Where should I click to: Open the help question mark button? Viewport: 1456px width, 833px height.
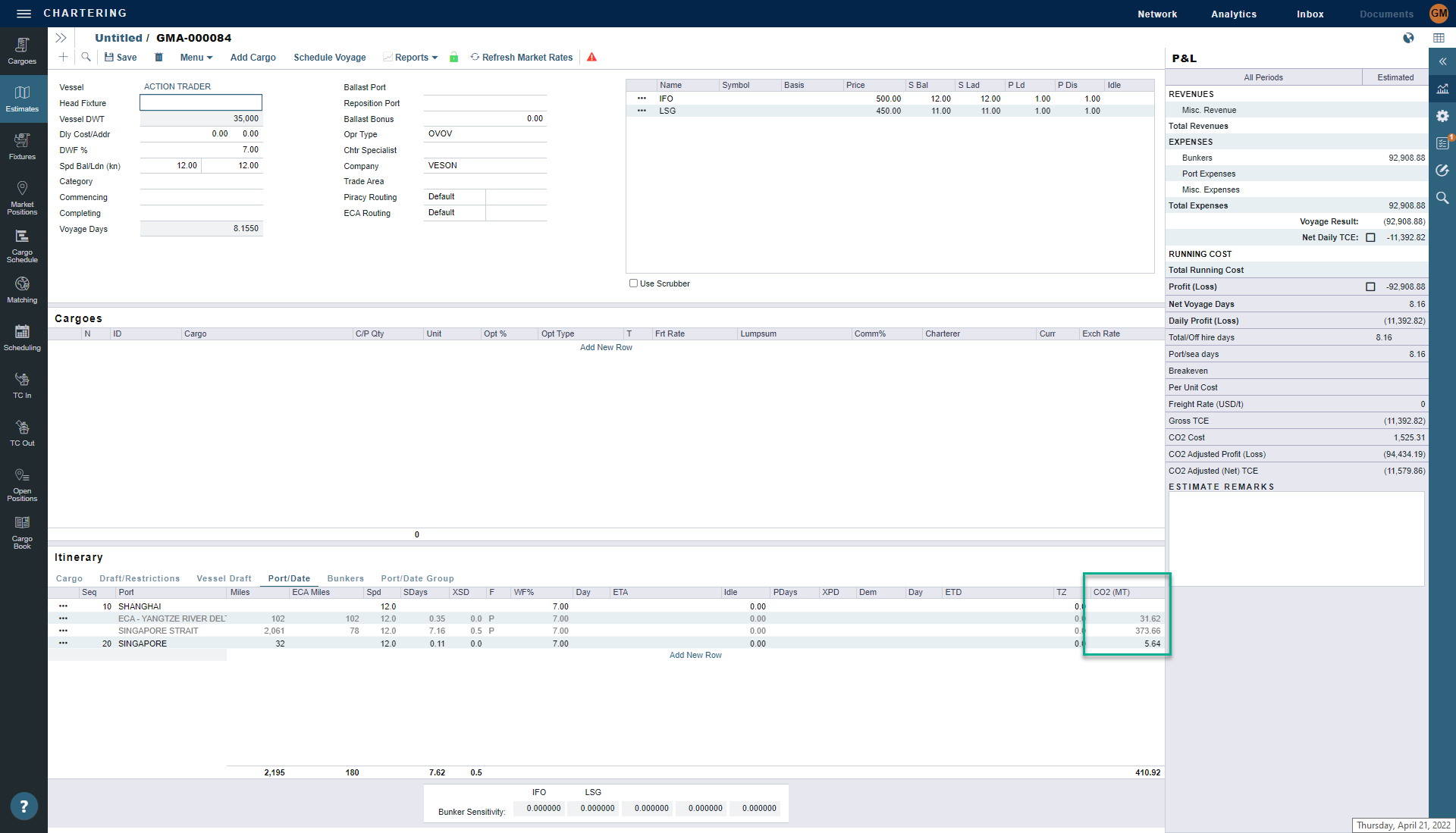point(24,806)
